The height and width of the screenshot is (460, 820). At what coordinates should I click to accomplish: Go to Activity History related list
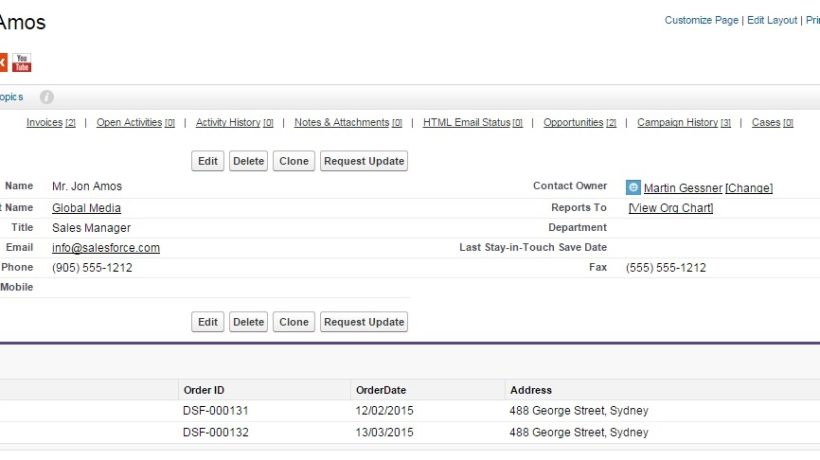[x=228, y=123]
